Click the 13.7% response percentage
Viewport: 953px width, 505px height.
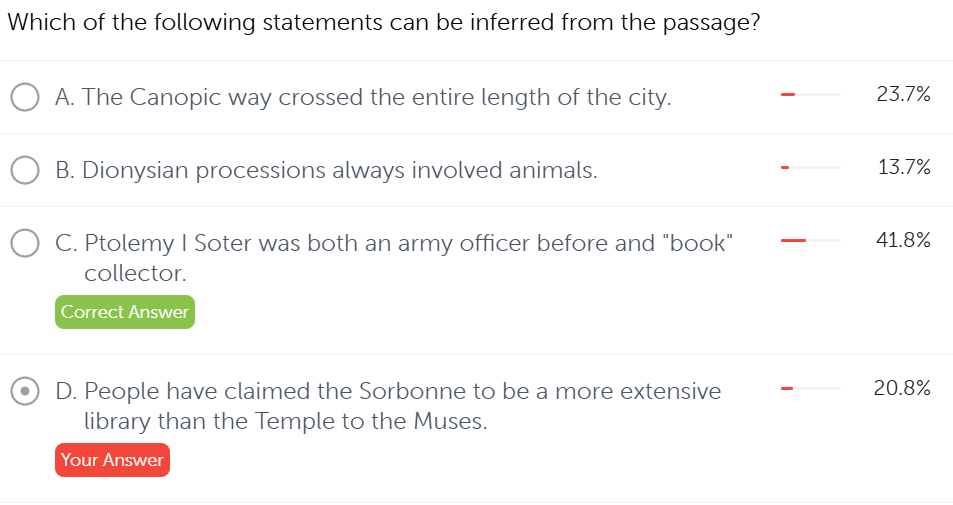click(903, 168)
